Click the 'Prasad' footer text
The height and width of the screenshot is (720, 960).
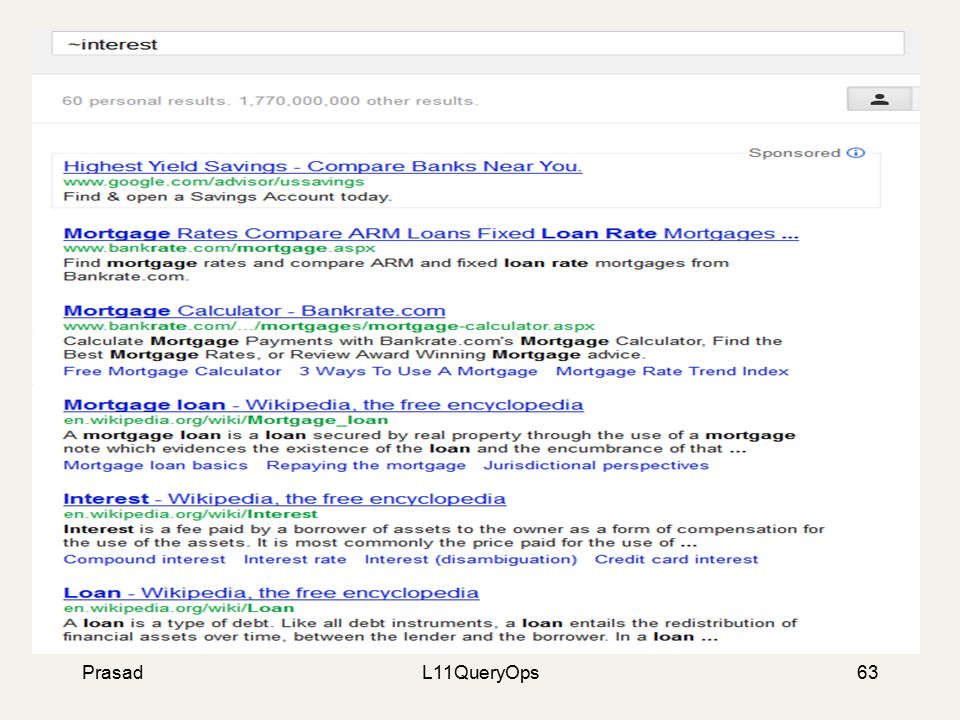pos(112,672)
